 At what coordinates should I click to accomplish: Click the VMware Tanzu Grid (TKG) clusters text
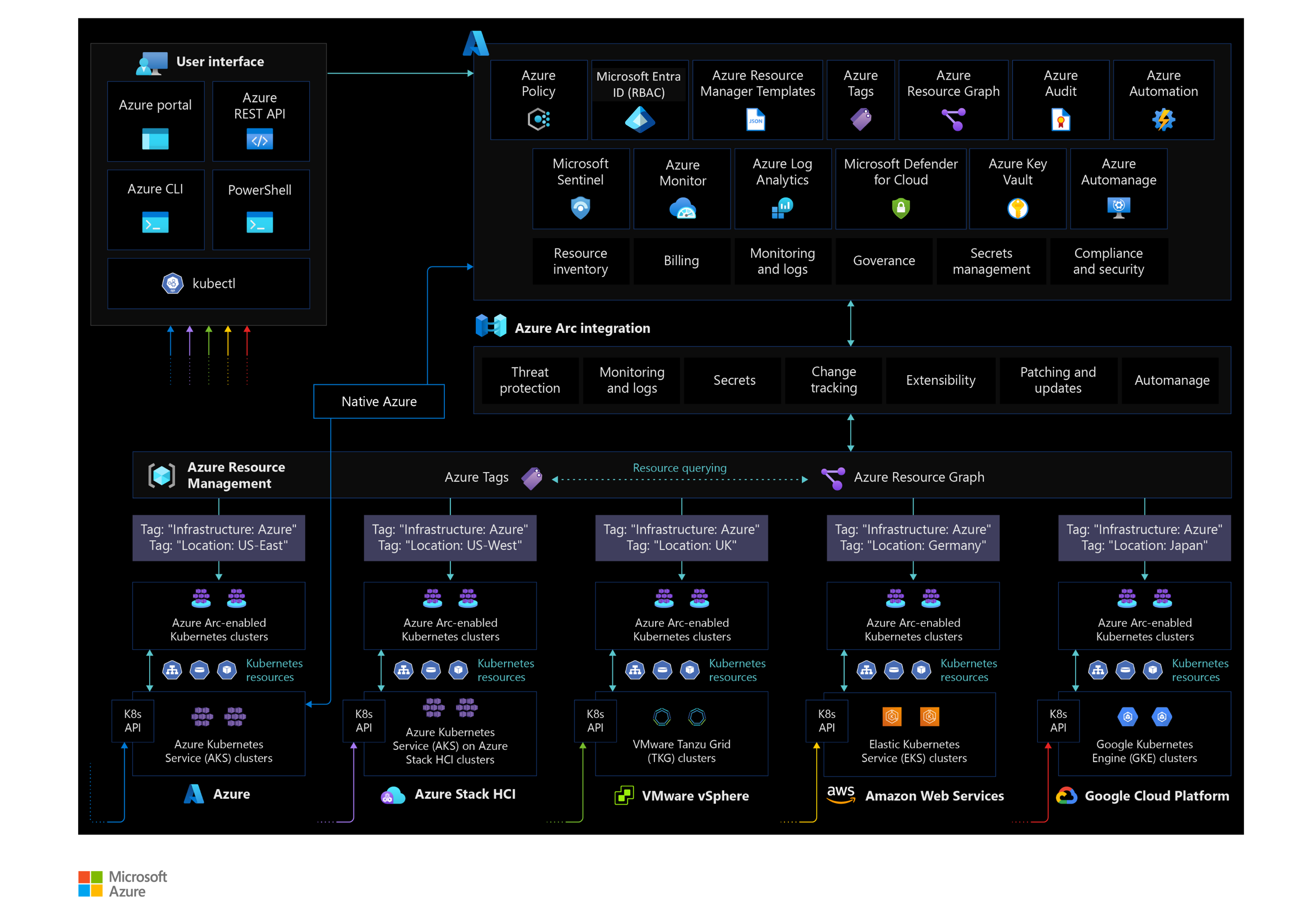[682, 751]
